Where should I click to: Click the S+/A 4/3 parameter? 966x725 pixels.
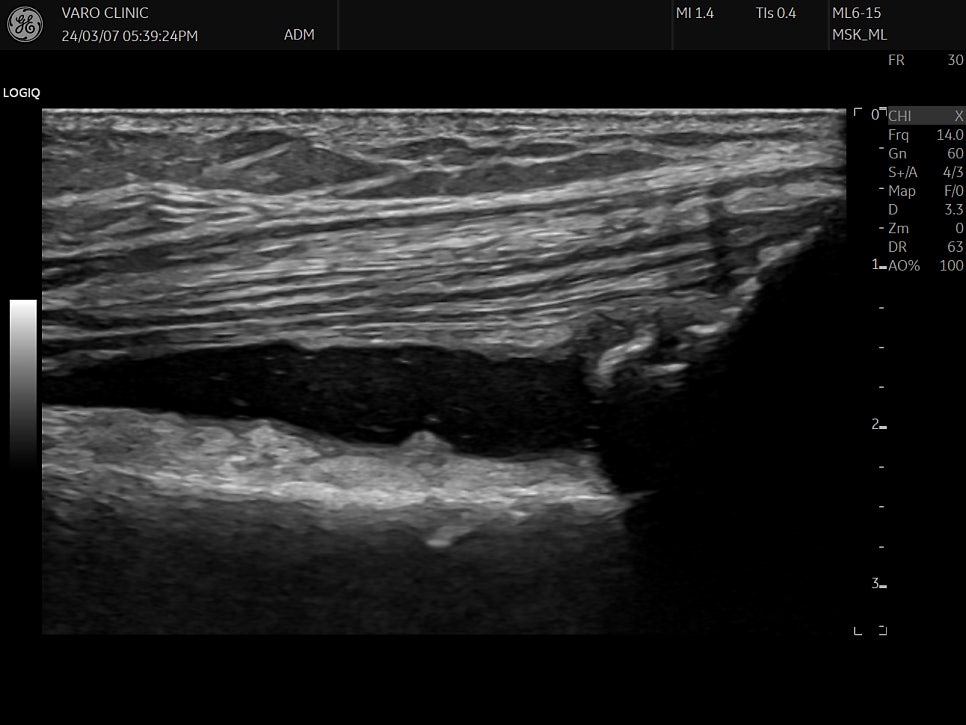coord(925,172)
